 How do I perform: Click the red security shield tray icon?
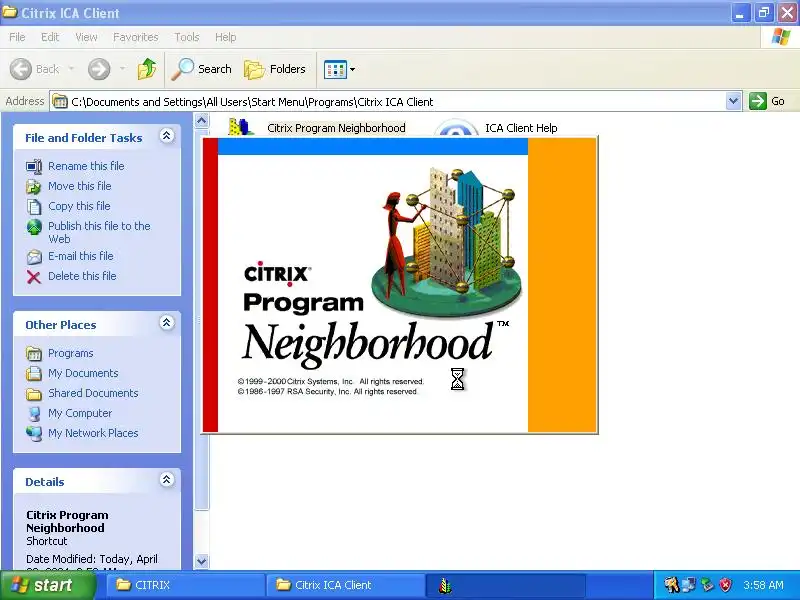725,585
